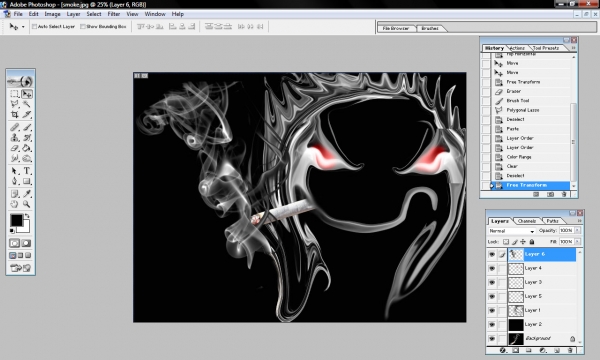This screenshot has height=360, width=600.
Task: Click the foreground color swatch
Action: click(16, 220)
